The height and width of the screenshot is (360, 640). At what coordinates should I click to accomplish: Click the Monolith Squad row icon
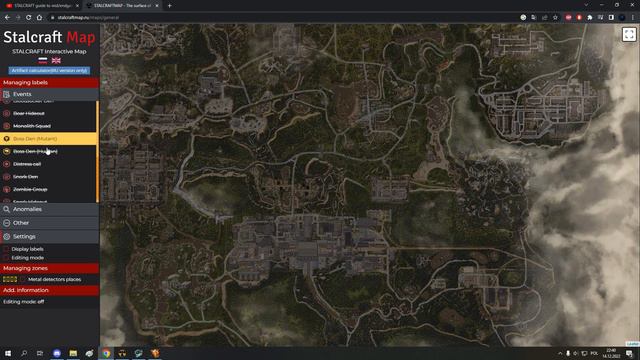[x=7, y=126]
